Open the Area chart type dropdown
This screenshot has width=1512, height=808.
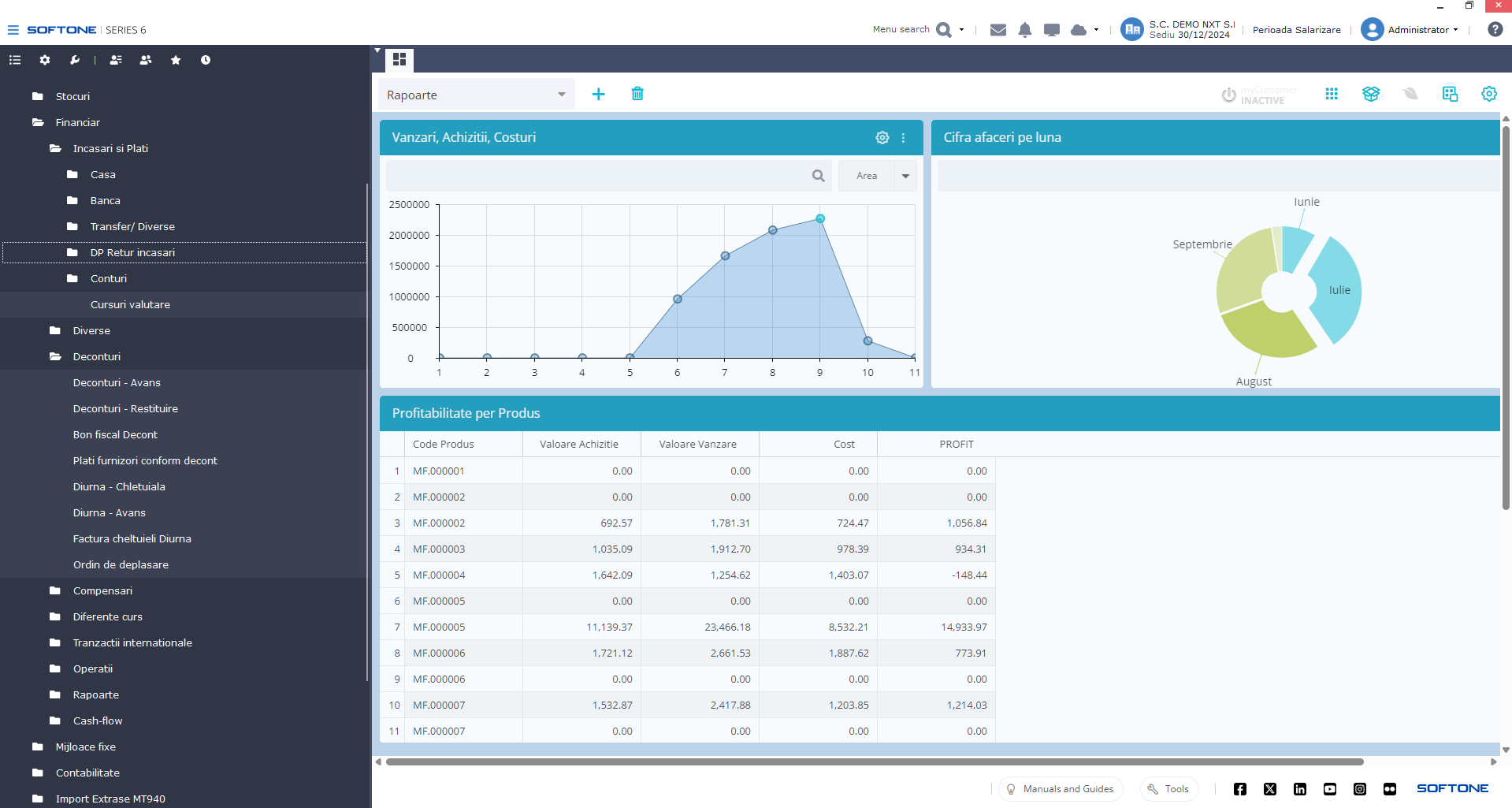(x=905, y=176)
